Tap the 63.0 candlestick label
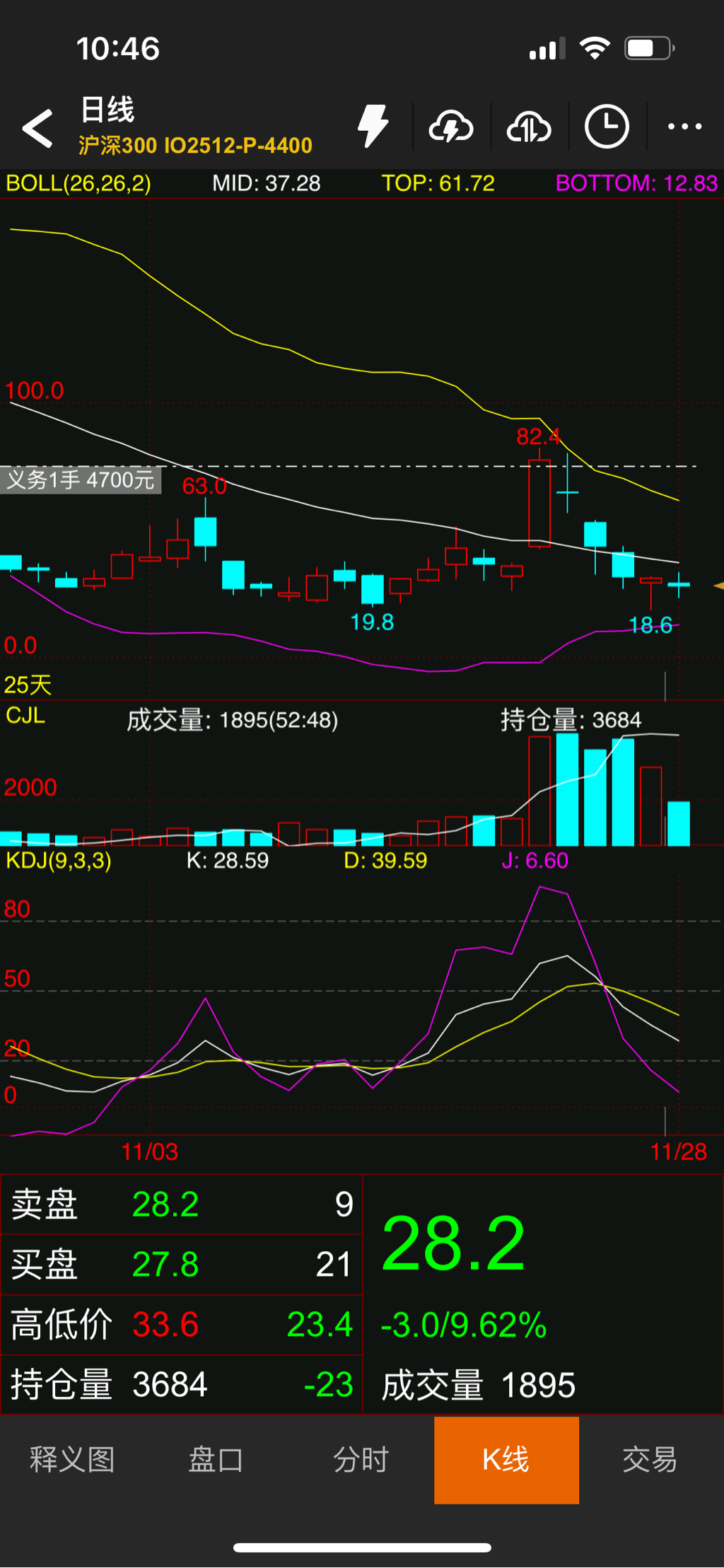Image resolution: width=724 pixels, height=1568 pixels. point(204,486)
